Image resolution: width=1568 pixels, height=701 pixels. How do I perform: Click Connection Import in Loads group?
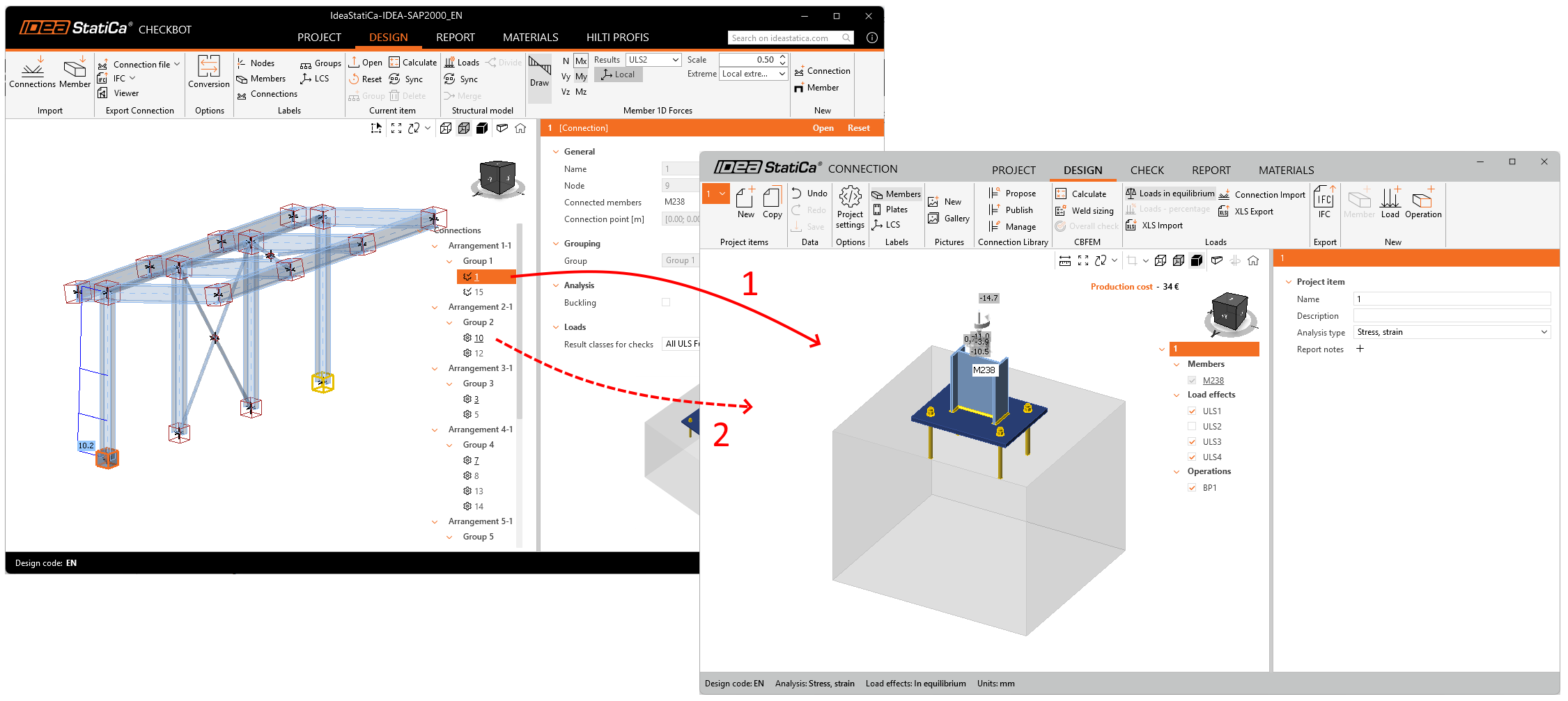[x=1262, y=195]
